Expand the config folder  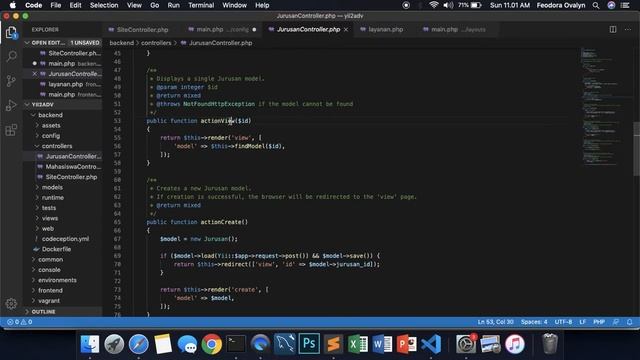(x=37, y=136)
